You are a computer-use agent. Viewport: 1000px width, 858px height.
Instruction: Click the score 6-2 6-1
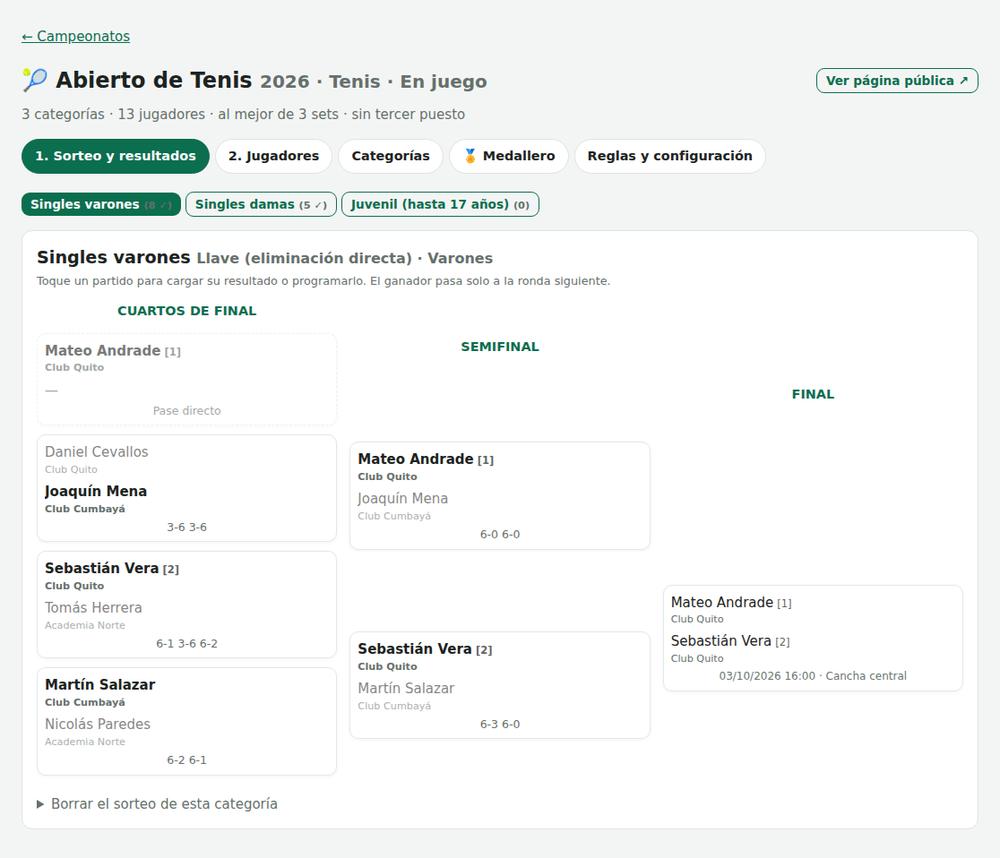click(x=187, y=760)
